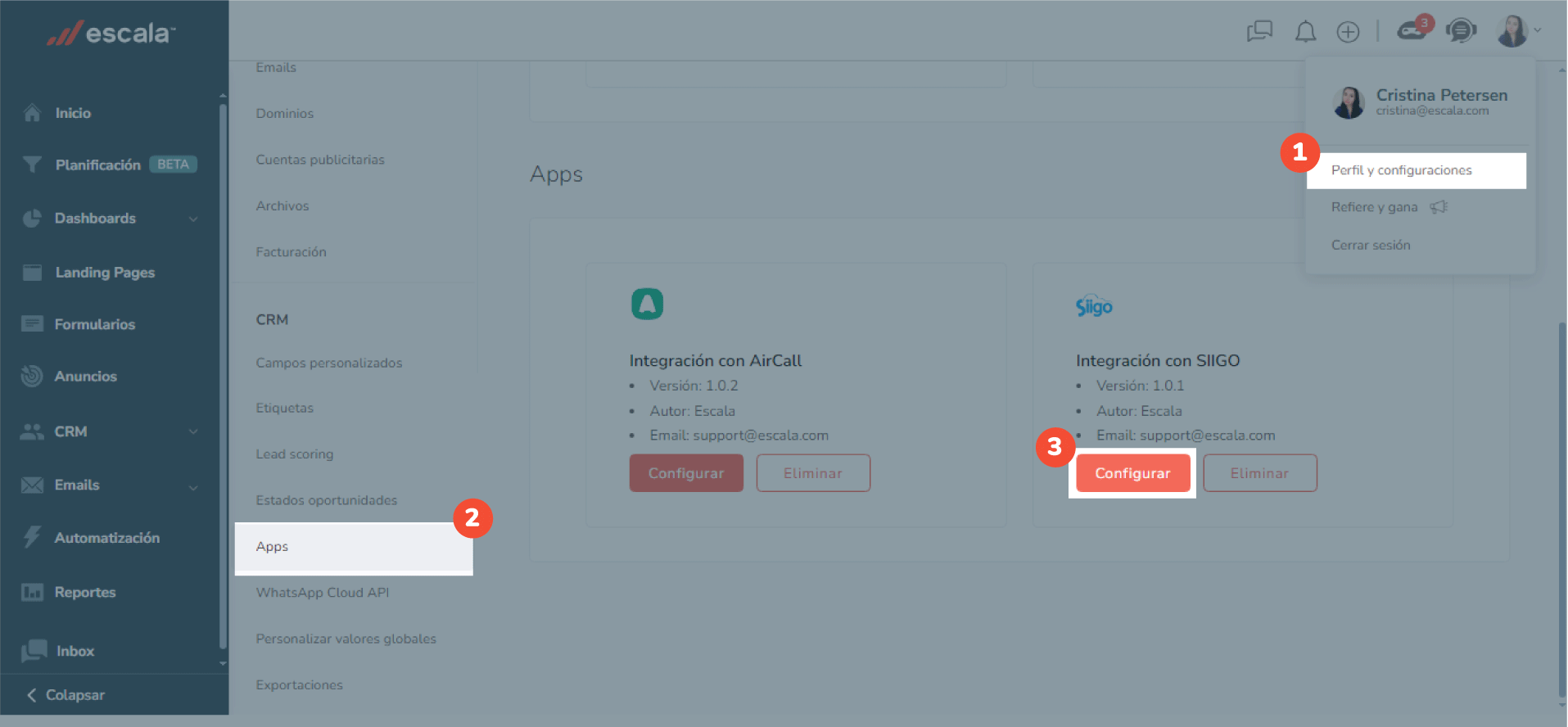Click the AirCall app logo
This screenshot has width=1568, height=727.
click(647, 304)
